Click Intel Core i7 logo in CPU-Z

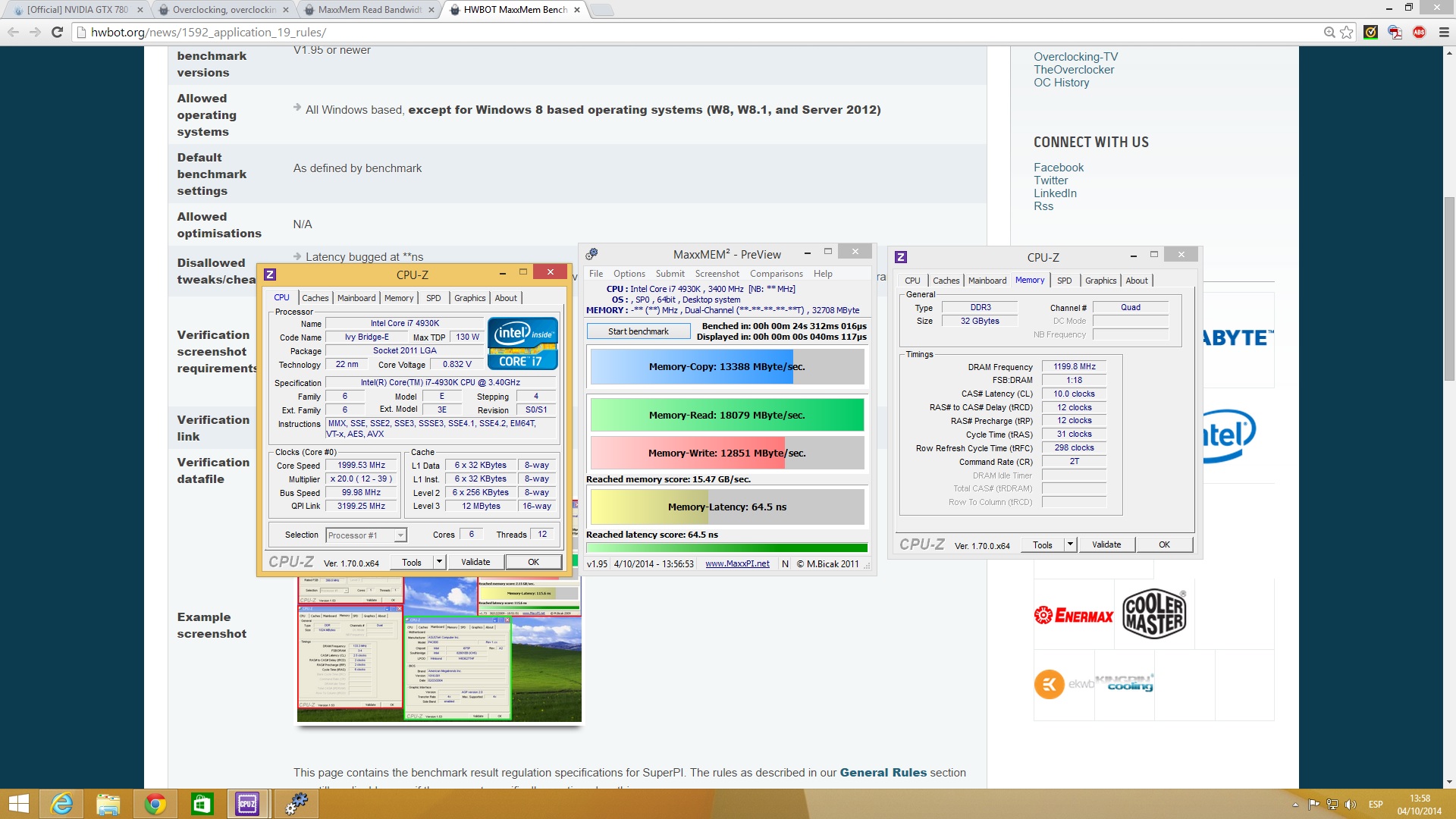[x=523, y=344]
